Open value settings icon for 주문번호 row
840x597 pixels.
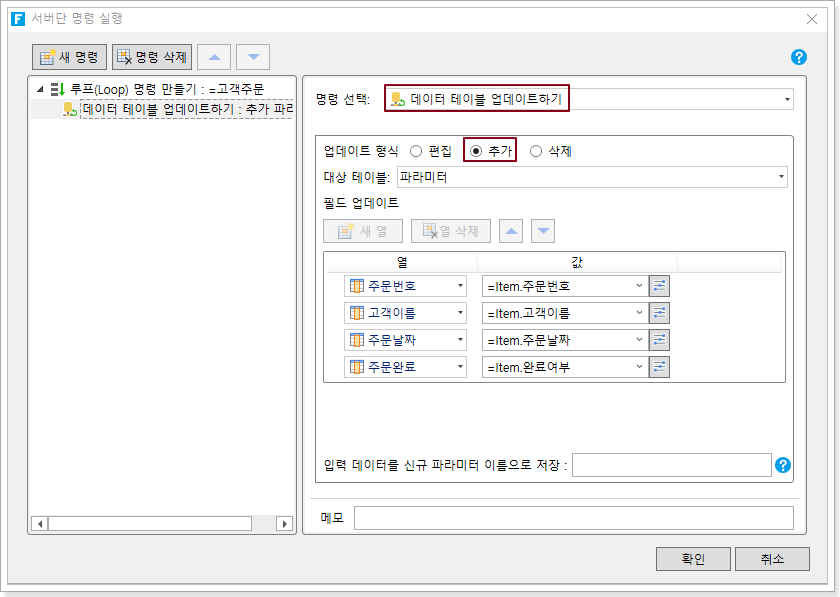659,286
